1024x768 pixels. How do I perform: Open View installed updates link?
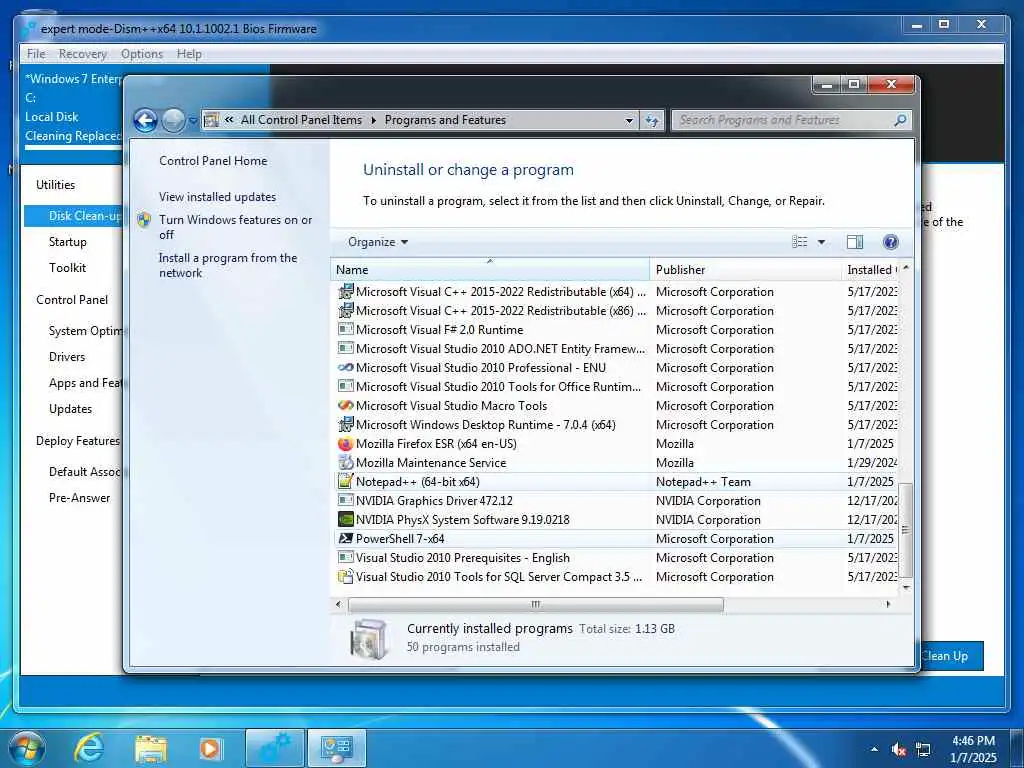[x=217, y=197]
